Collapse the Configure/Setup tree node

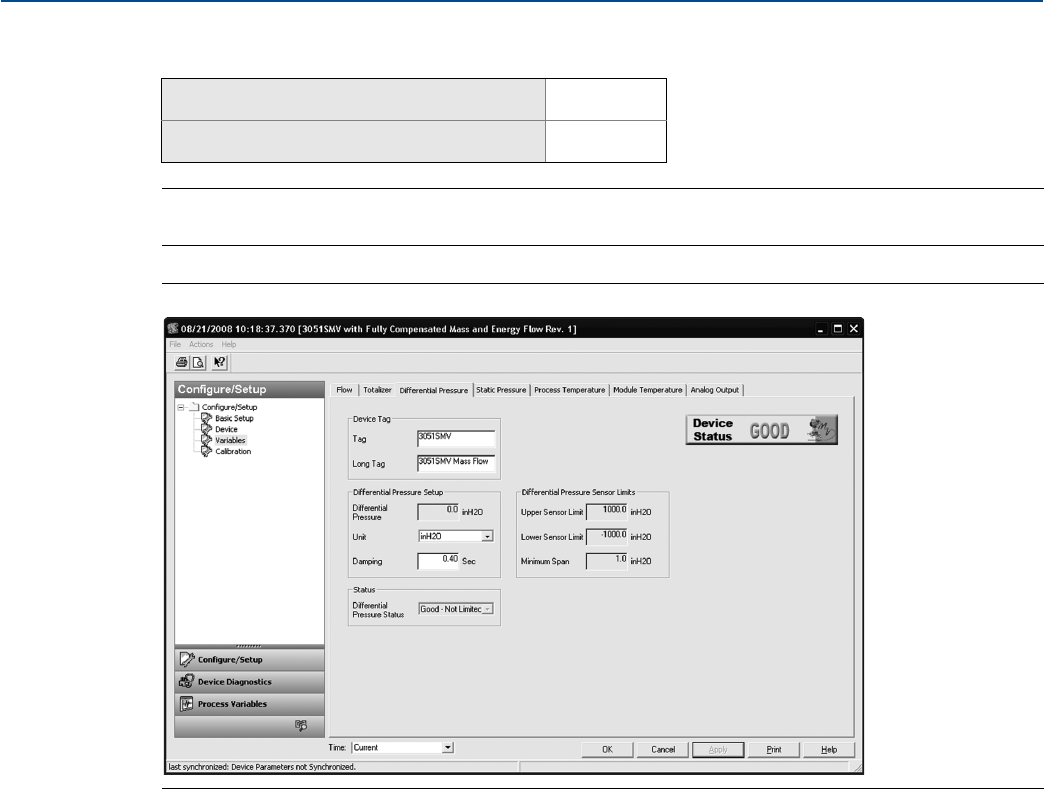coord(180,407)
